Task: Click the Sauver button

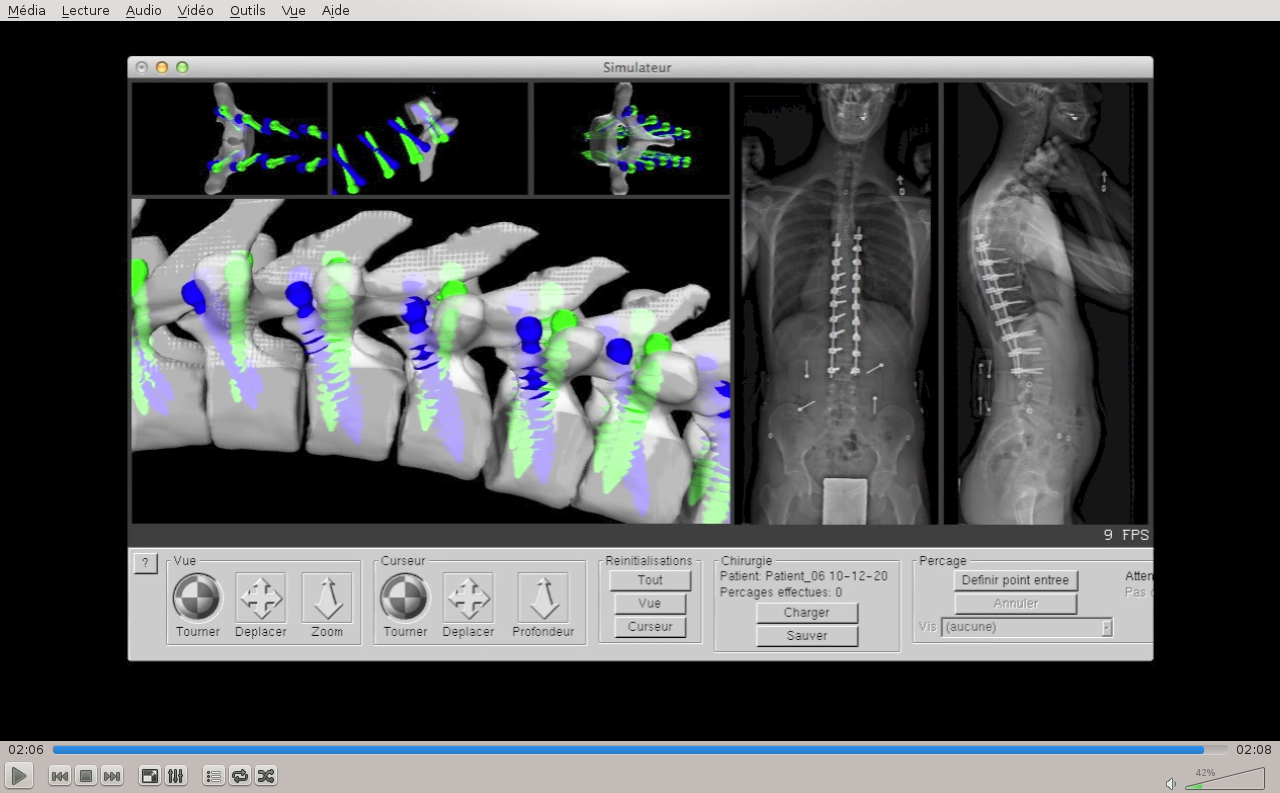Action: (807, 635)
